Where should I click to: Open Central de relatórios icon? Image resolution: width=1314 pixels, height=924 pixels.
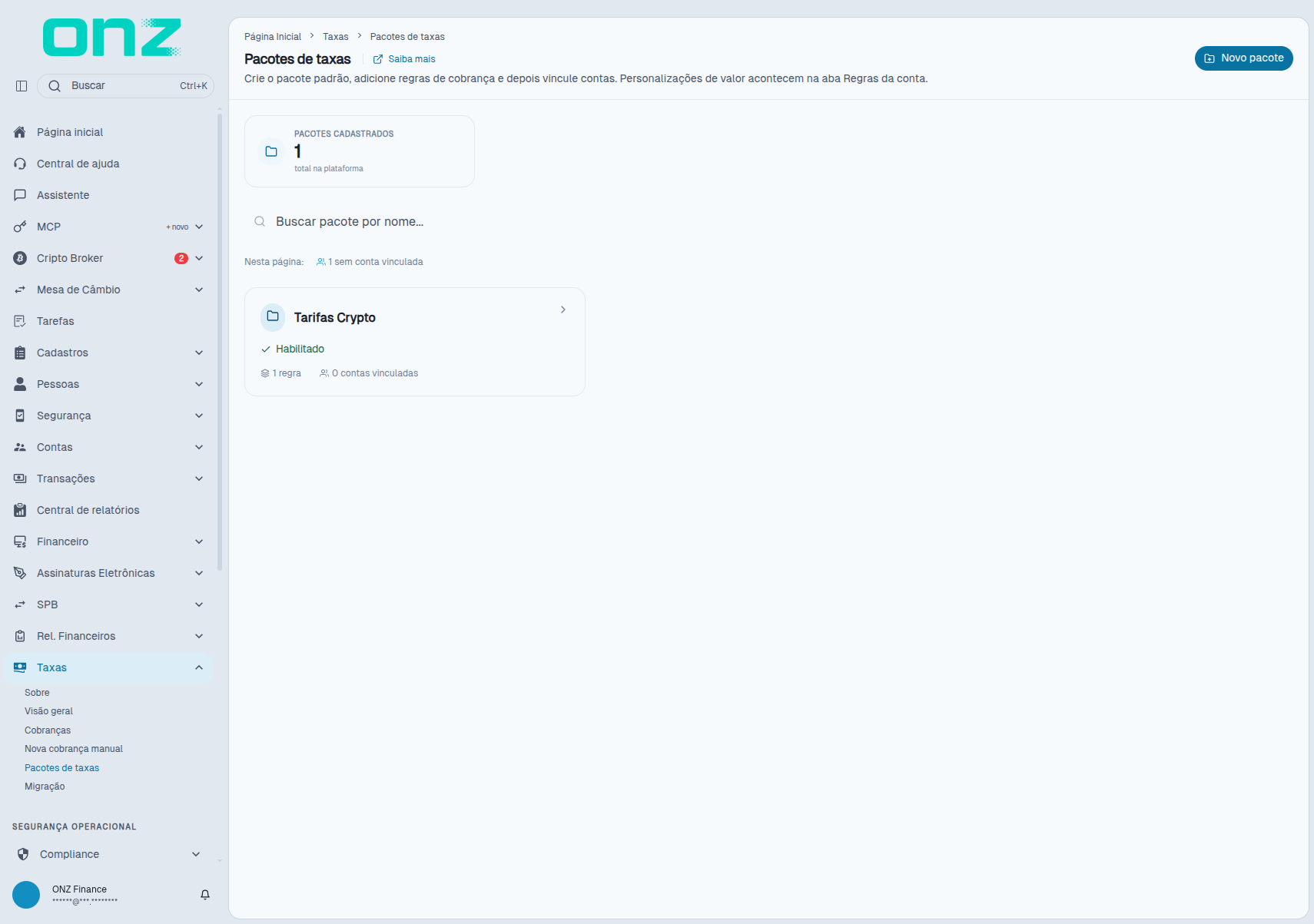coord(20,510)
